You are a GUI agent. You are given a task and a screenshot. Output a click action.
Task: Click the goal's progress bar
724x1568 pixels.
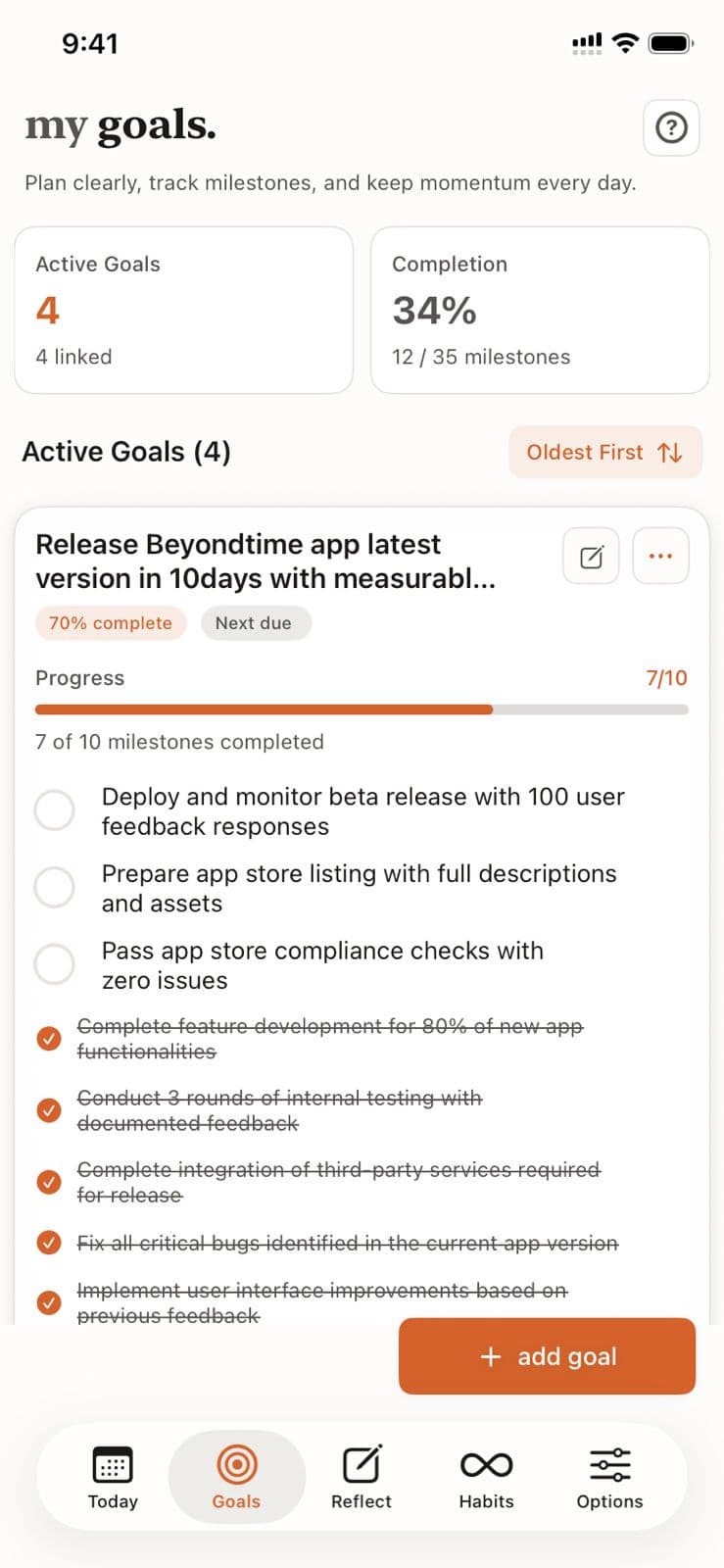point(361,708)
